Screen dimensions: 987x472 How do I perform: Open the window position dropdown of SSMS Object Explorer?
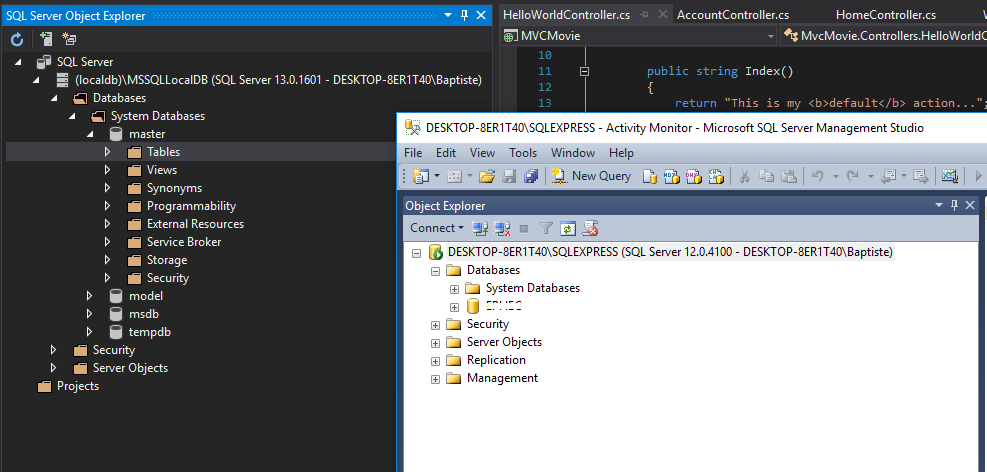tap(939, 205)
